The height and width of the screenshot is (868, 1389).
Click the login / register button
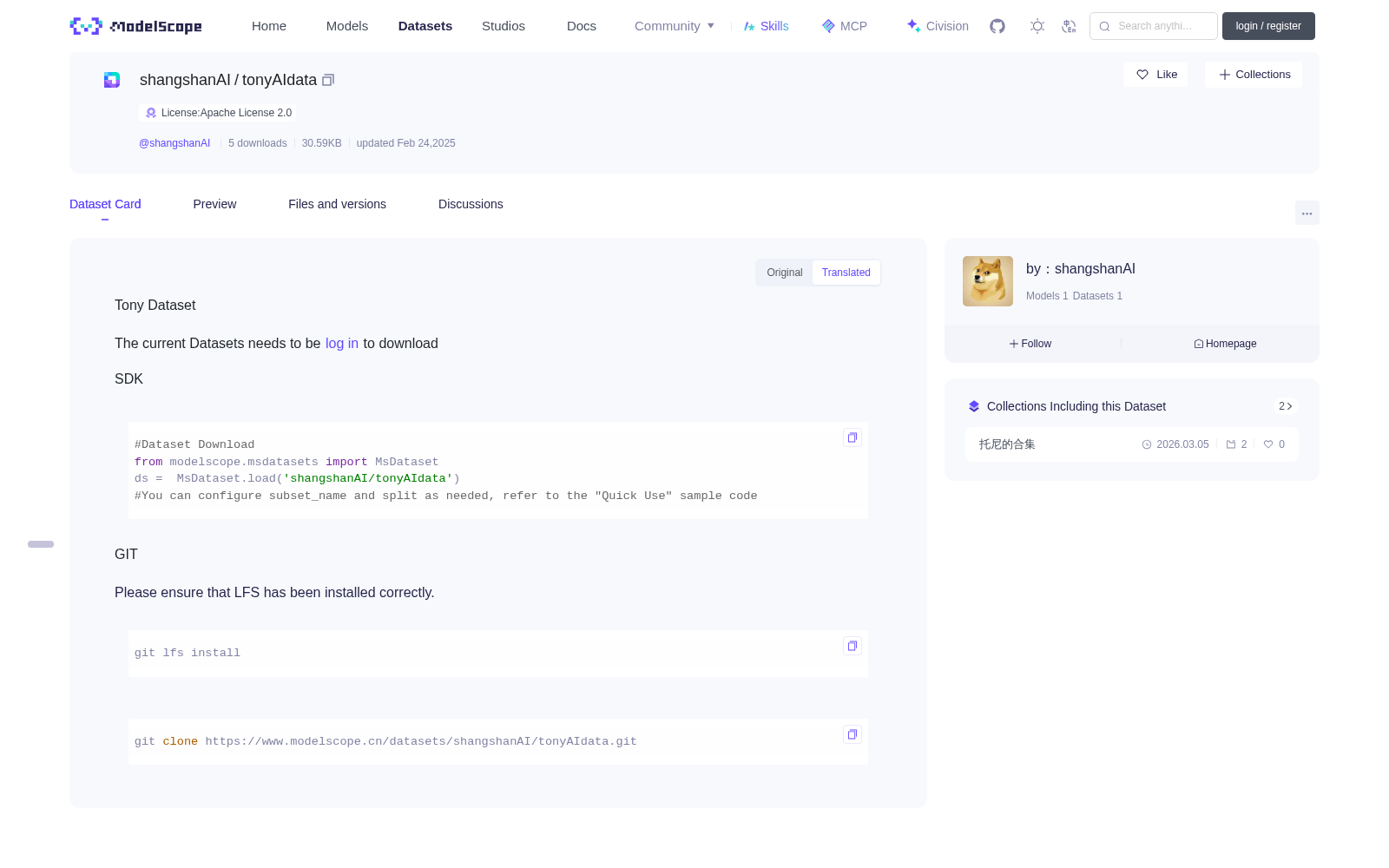1268,26
